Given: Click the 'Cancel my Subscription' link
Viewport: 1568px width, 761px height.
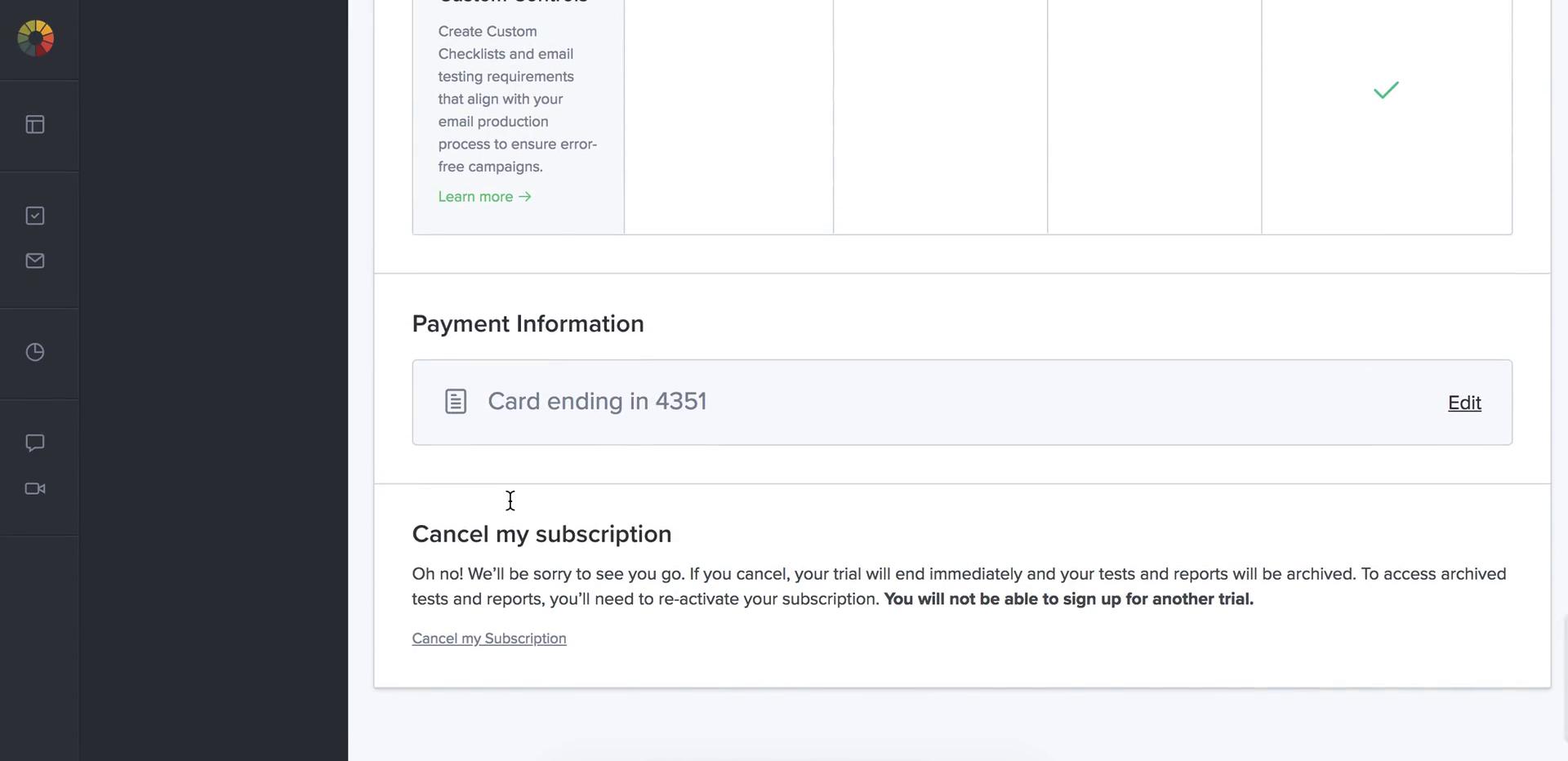Looking at the screenshot, I should pos(488,638).
